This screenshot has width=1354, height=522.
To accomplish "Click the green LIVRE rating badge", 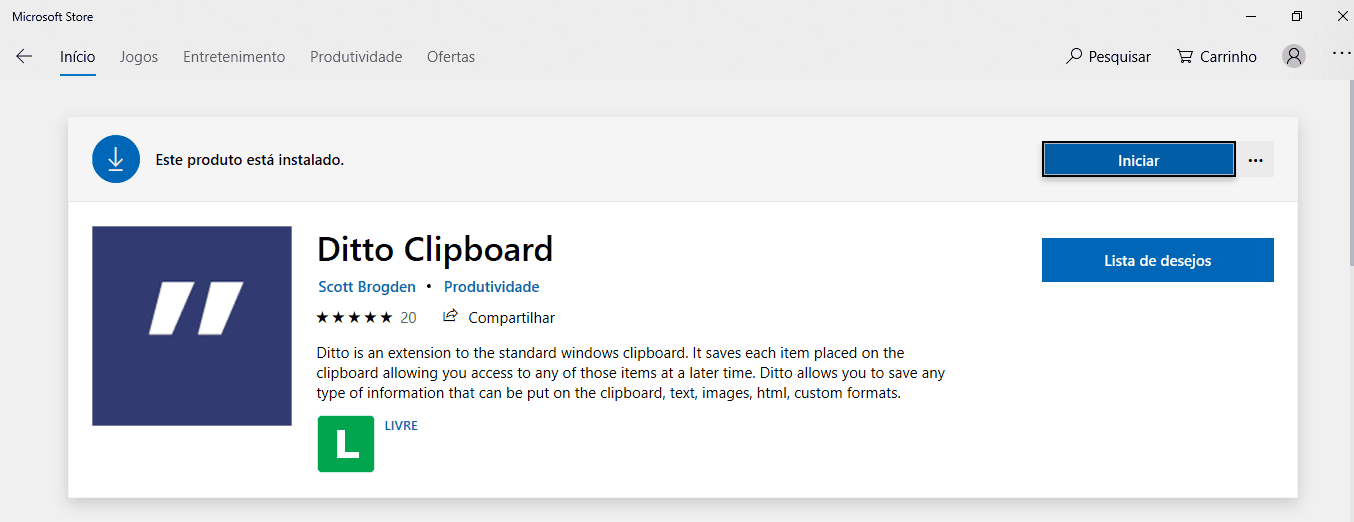I will coord(346,444).
